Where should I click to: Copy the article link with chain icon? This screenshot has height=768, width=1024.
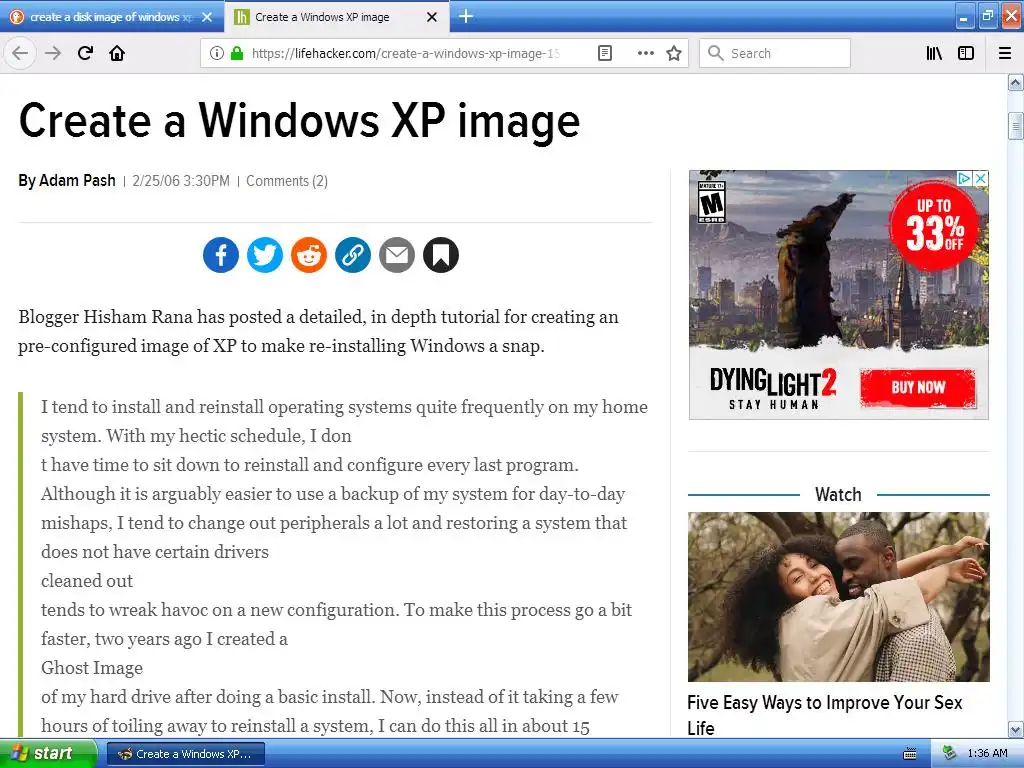click(353, 255)
